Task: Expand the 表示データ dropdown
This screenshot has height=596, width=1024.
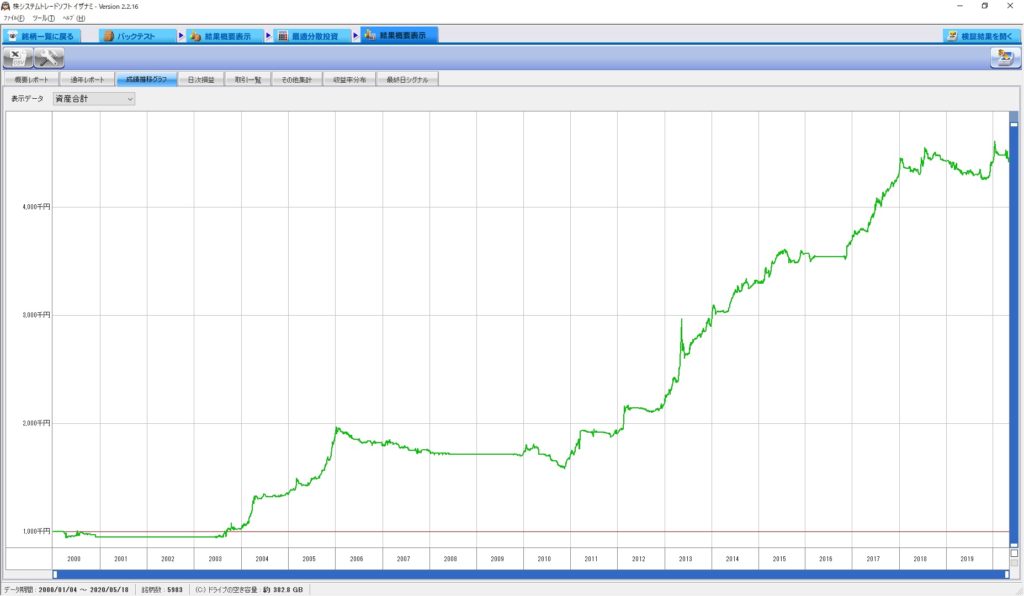Action: coord(93,99)
